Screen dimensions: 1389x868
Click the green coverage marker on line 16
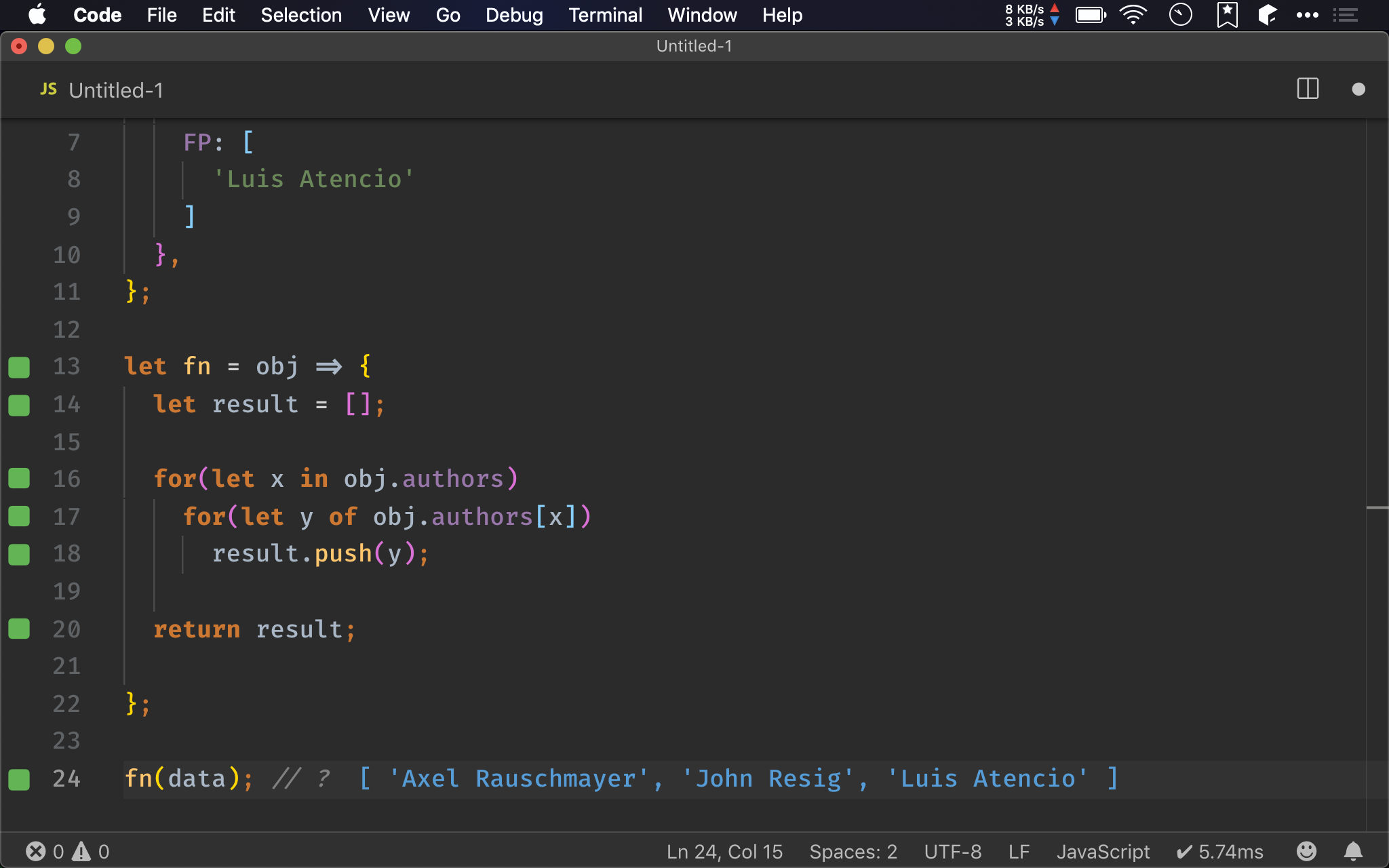[x=19, y=479]
